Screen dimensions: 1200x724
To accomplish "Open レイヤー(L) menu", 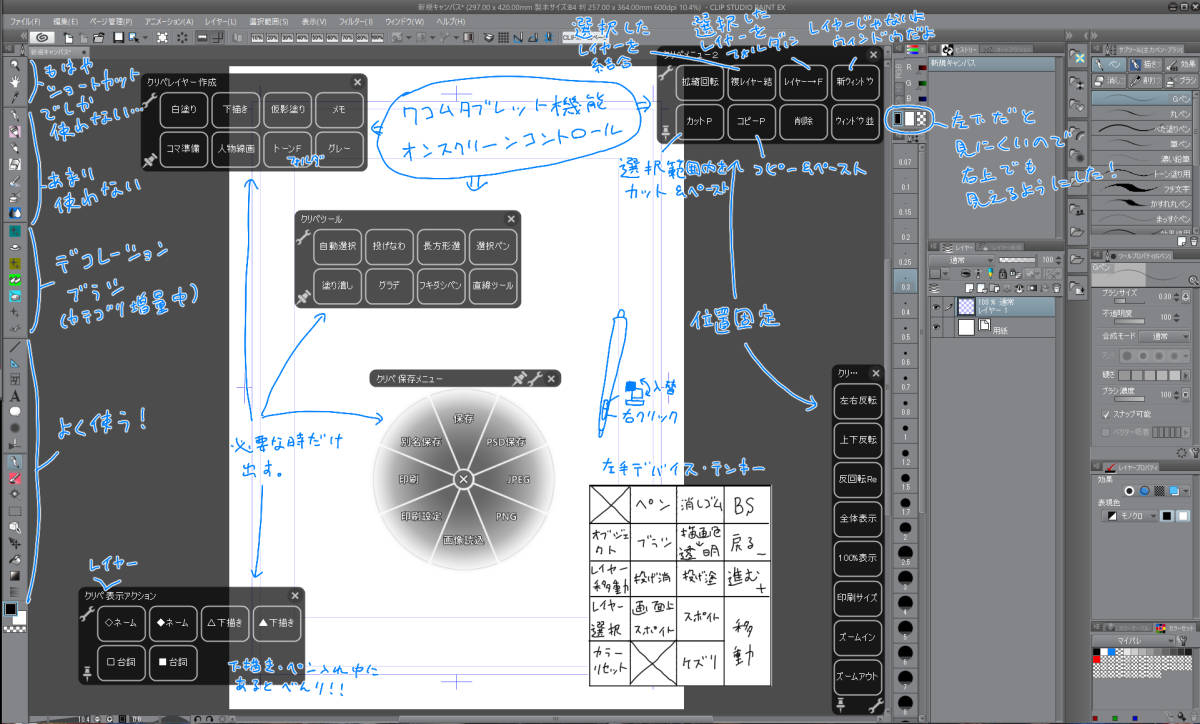I will (x=219, y=20).
